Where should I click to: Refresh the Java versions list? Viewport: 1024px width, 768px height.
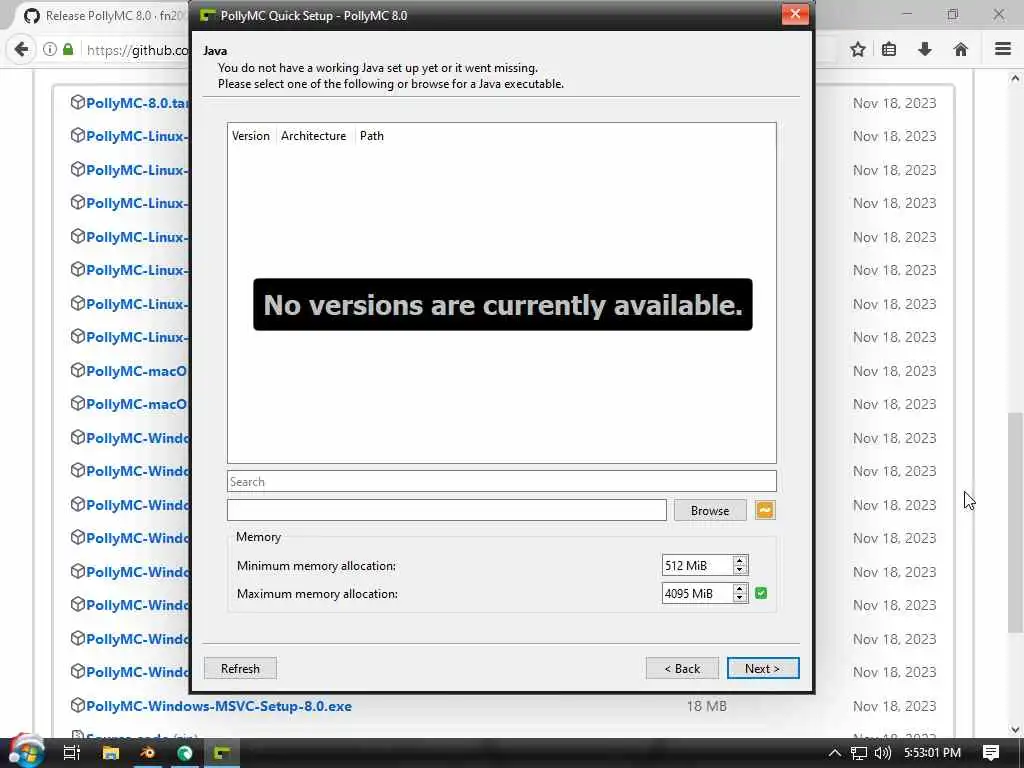tap(240, 668)
